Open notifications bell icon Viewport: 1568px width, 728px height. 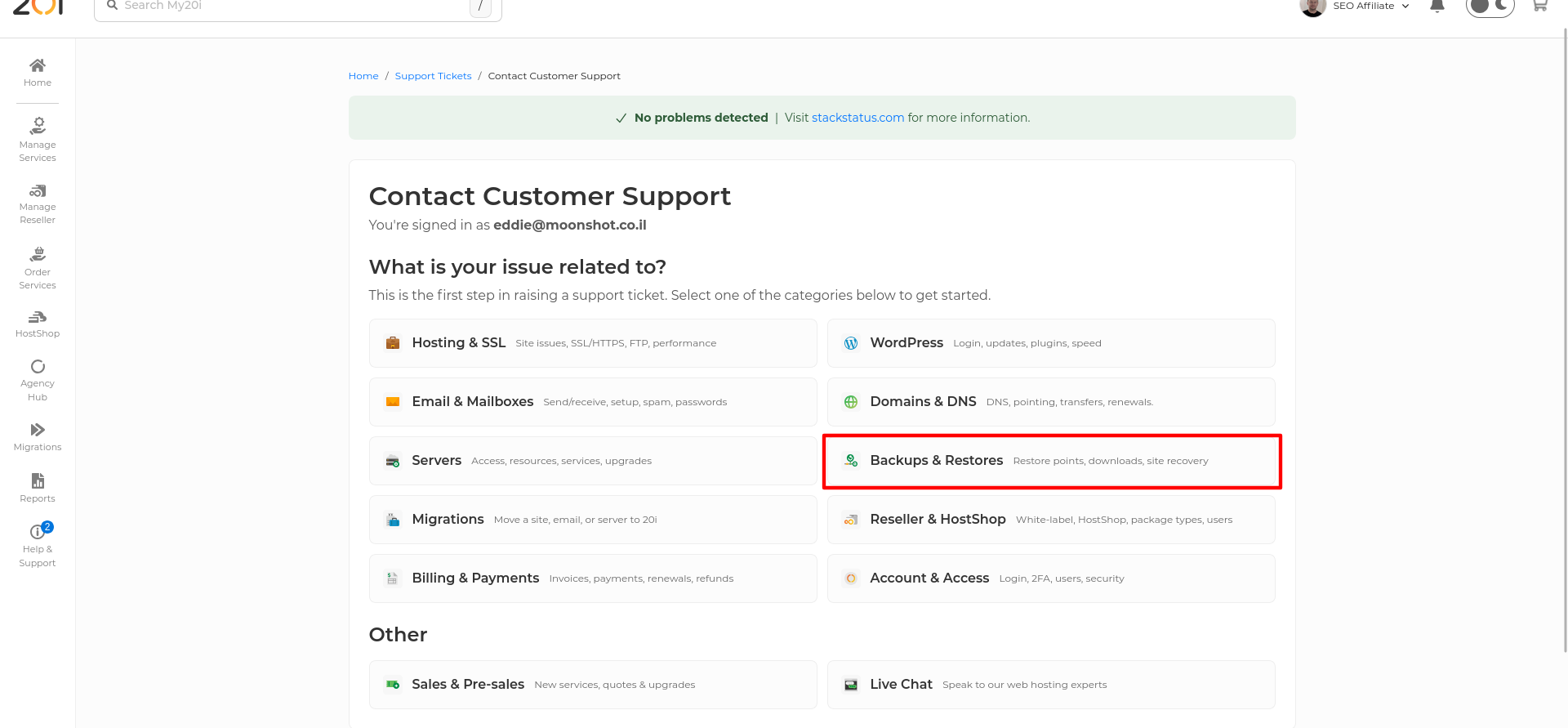coord(1437,7)
